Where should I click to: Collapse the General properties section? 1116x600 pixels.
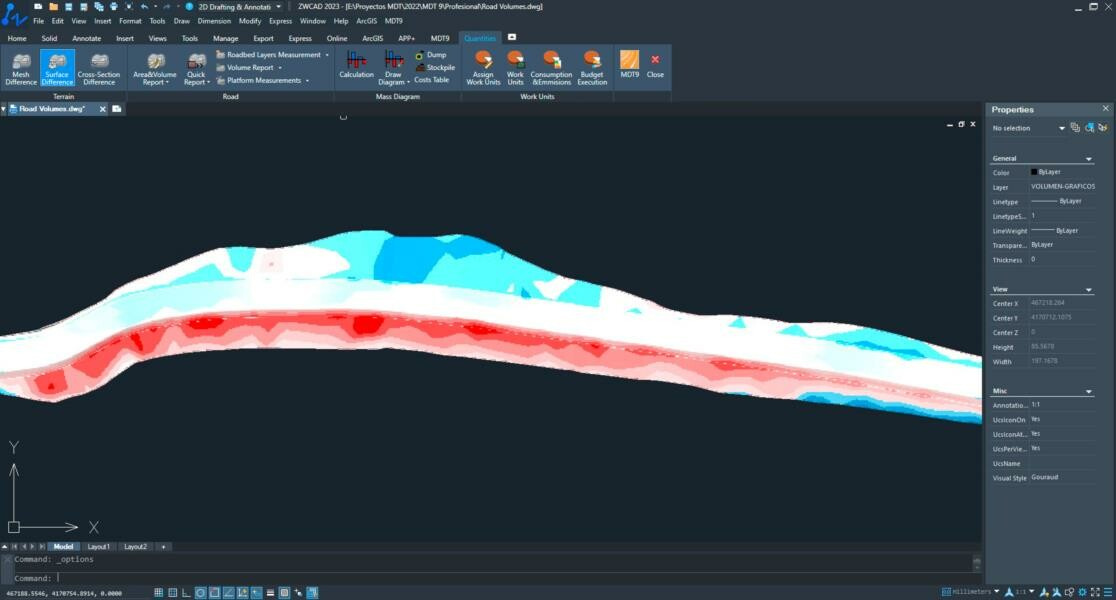1089,159
